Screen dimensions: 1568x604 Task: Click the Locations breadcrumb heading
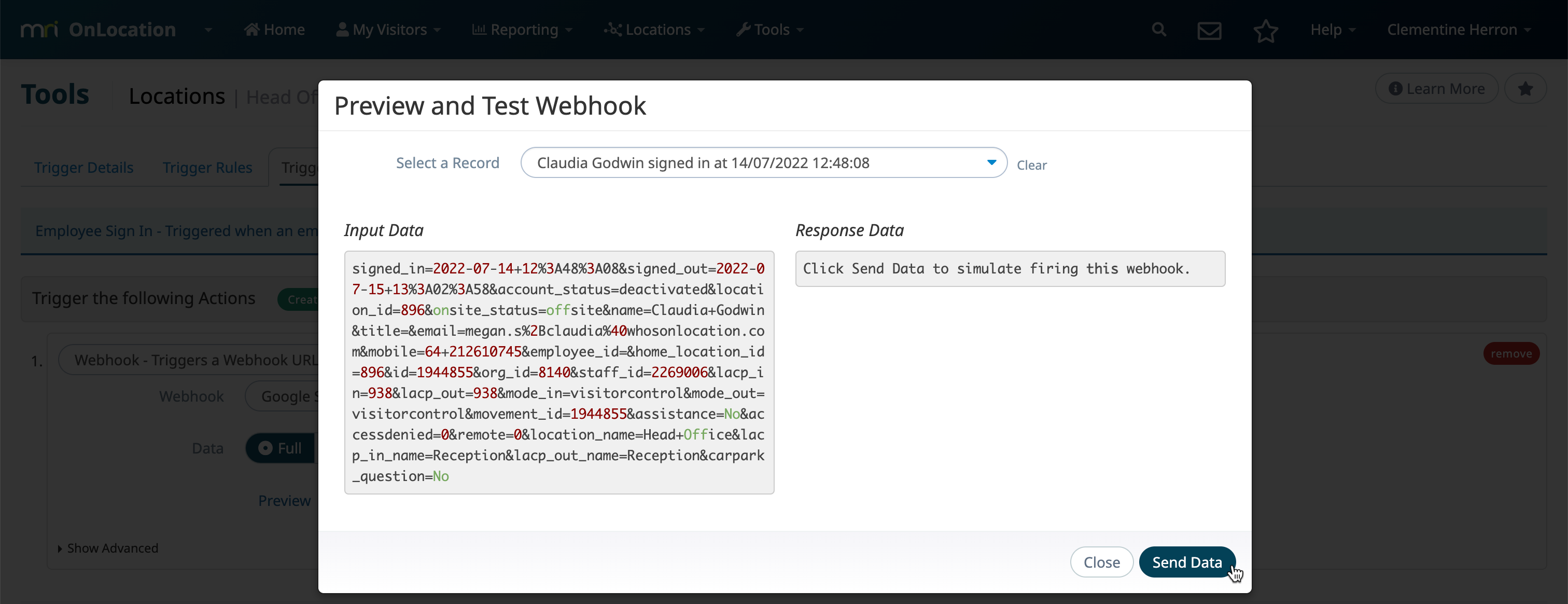[x=176, y=96]
